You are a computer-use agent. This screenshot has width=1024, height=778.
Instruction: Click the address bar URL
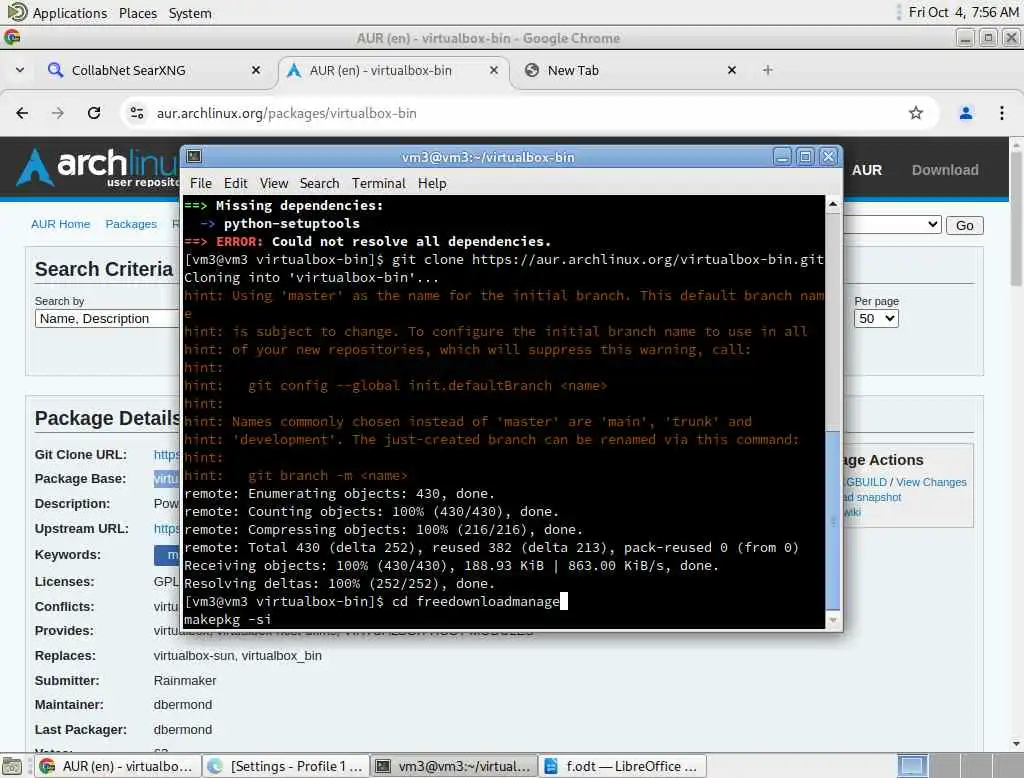pos(286,113)
